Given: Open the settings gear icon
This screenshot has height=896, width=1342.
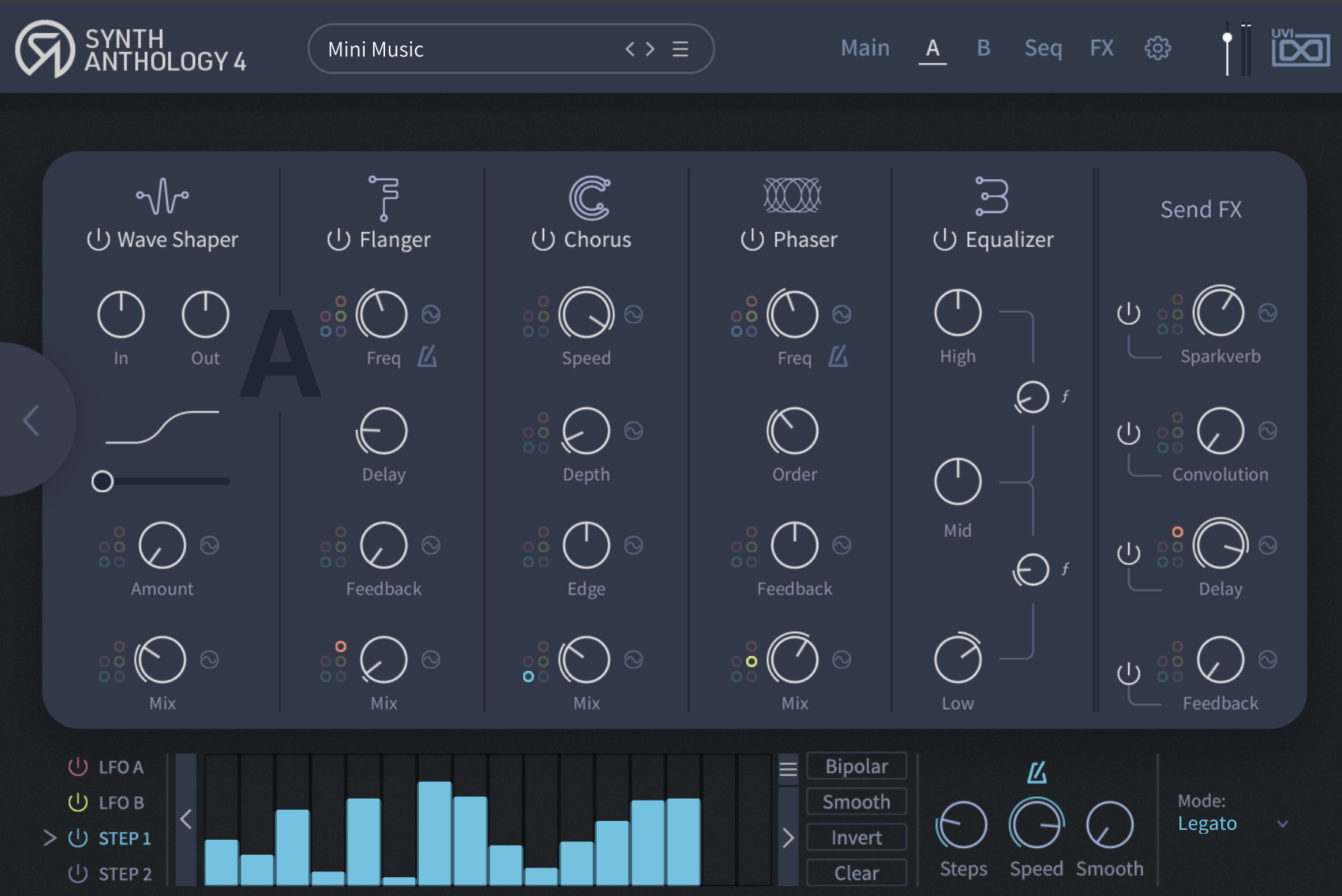Looking at the screenshot, I should pos(1157,49).
